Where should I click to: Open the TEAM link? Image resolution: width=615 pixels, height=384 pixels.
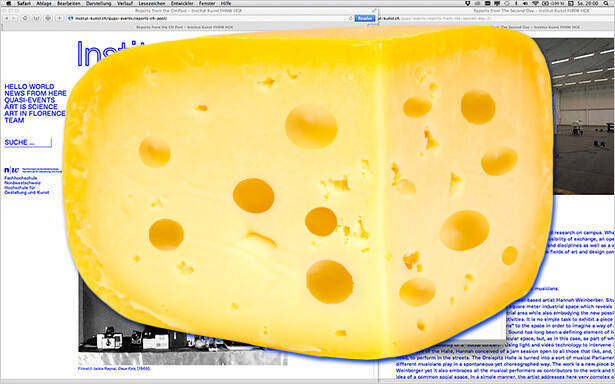click(x=14, y=120)
